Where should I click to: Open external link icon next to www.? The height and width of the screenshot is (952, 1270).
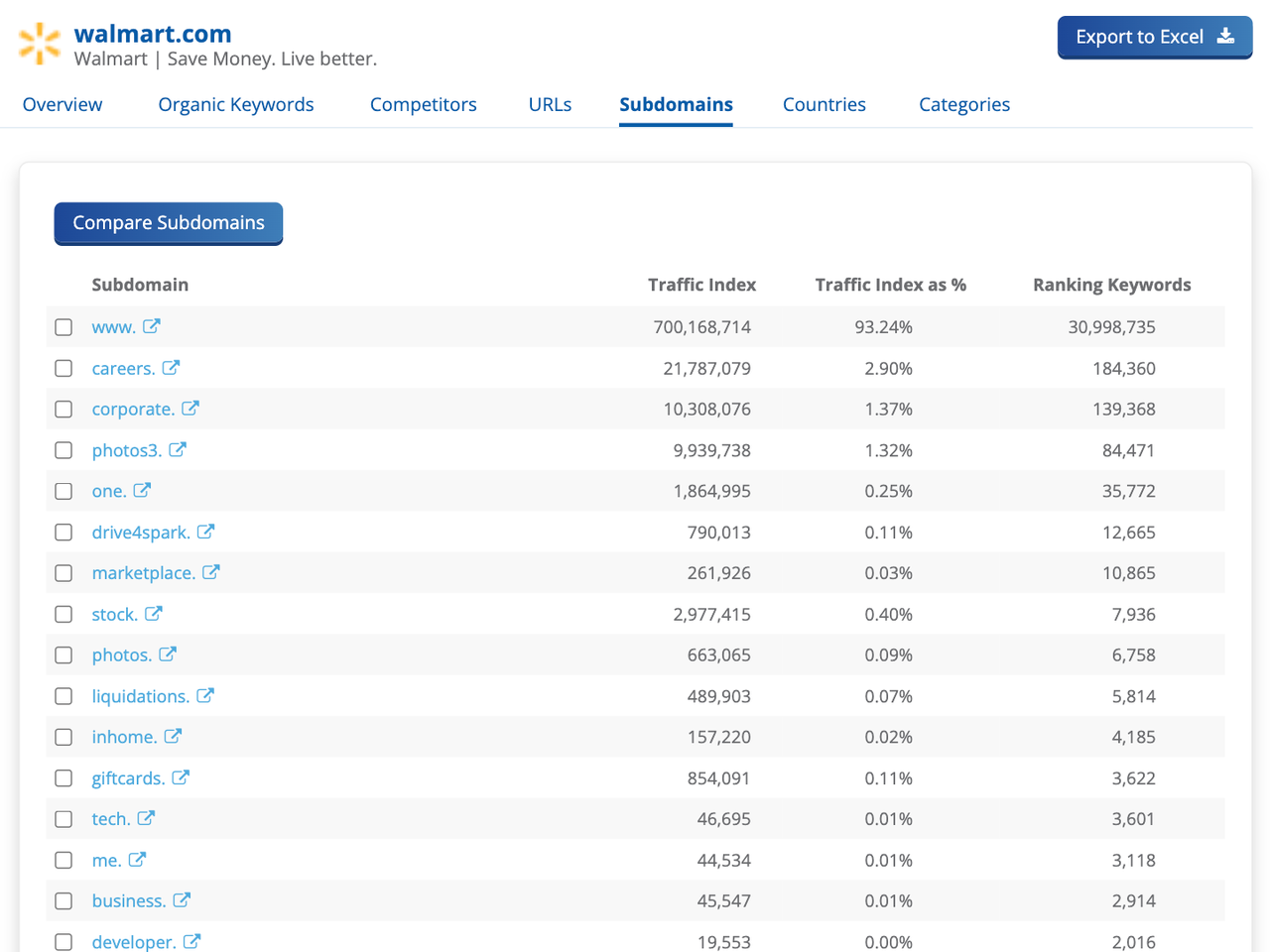point(152,326)
